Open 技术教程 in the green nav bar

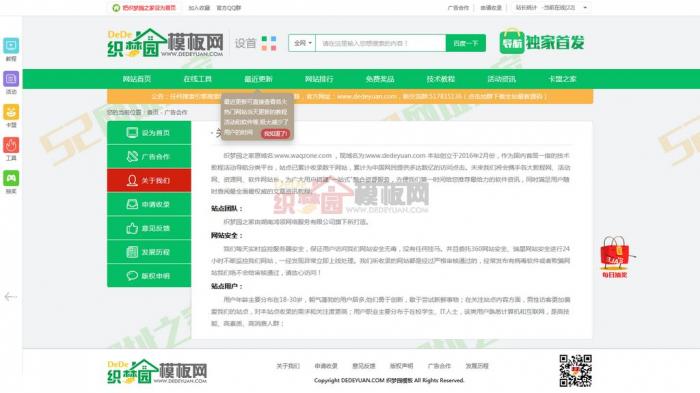point(441,79)
